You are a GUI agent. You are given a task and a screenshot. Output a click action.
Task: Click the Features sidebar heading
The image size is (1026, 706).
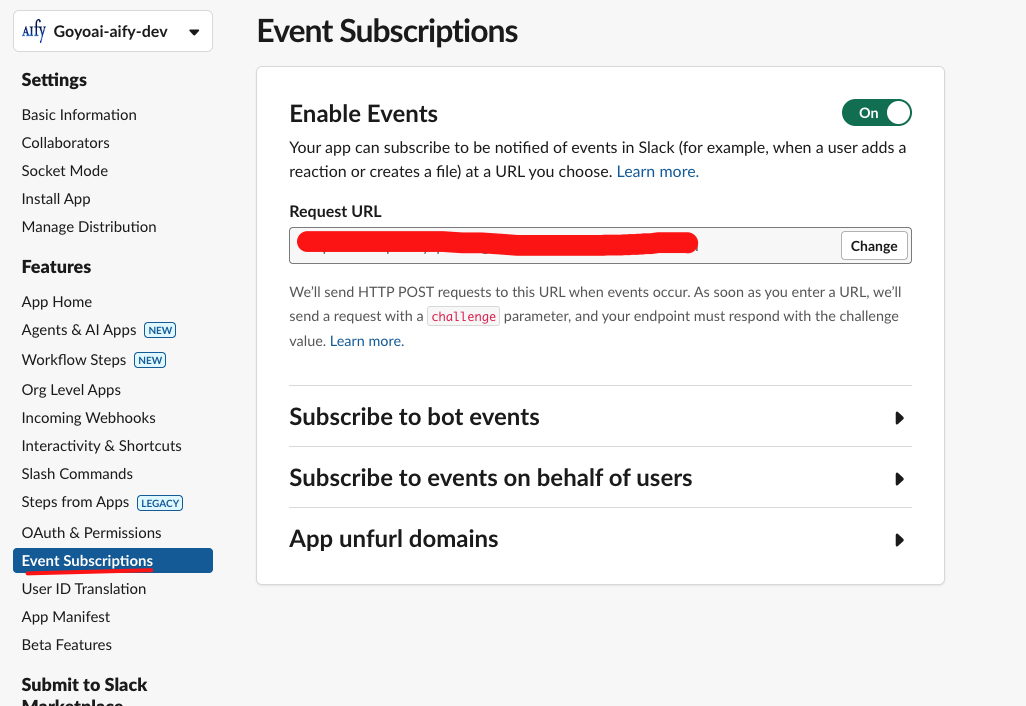pos(56,267)
